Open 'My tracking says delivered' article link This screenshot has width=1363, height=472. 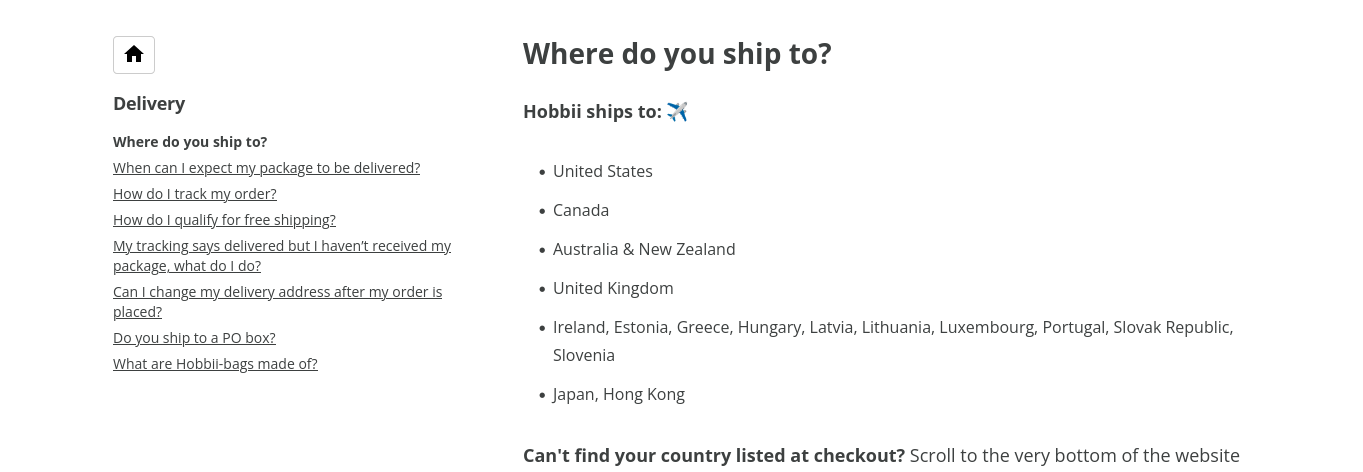(x=282, y=256)
